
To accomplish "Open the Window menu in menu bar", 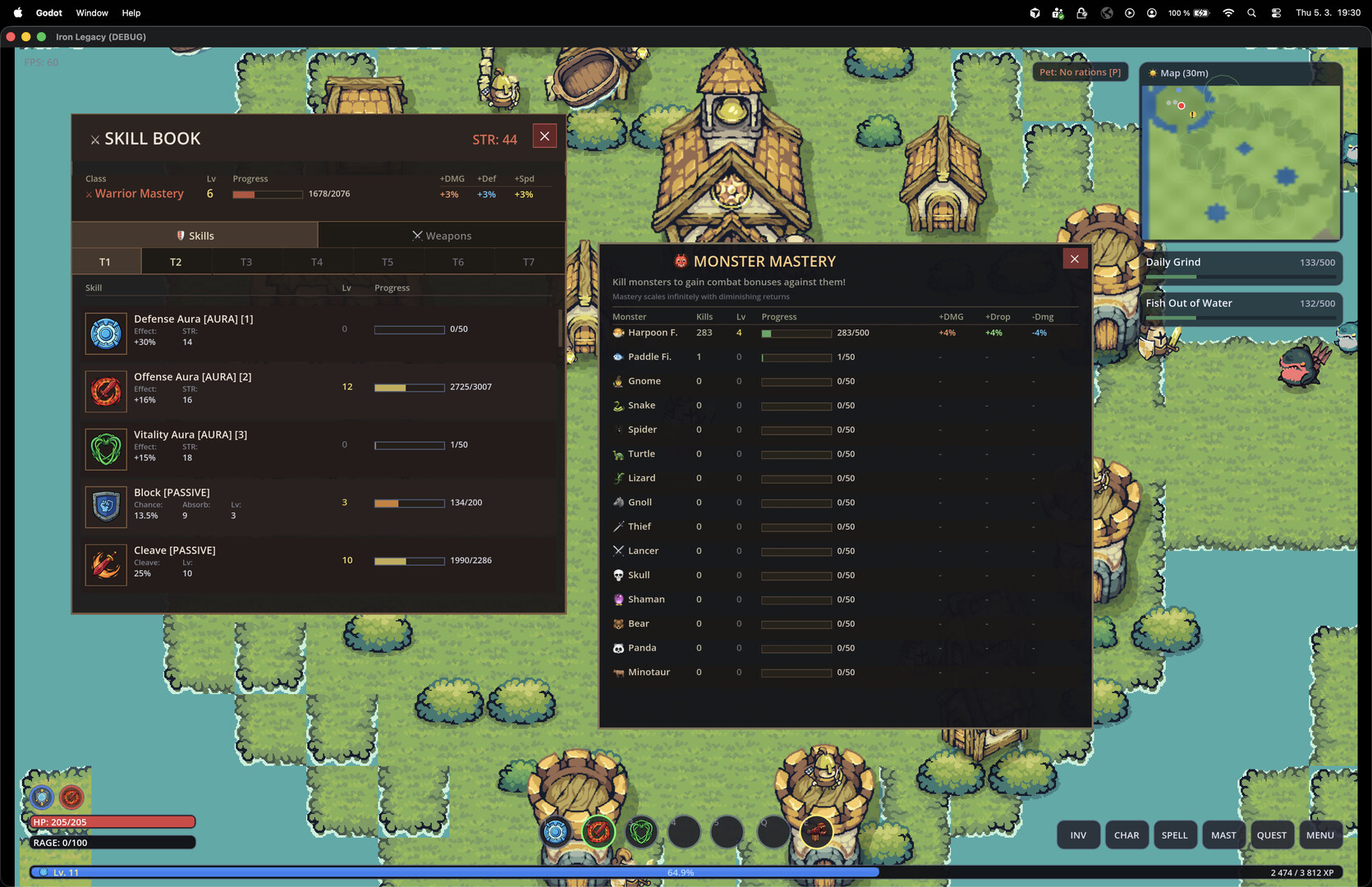I will [x=92, y=13].
